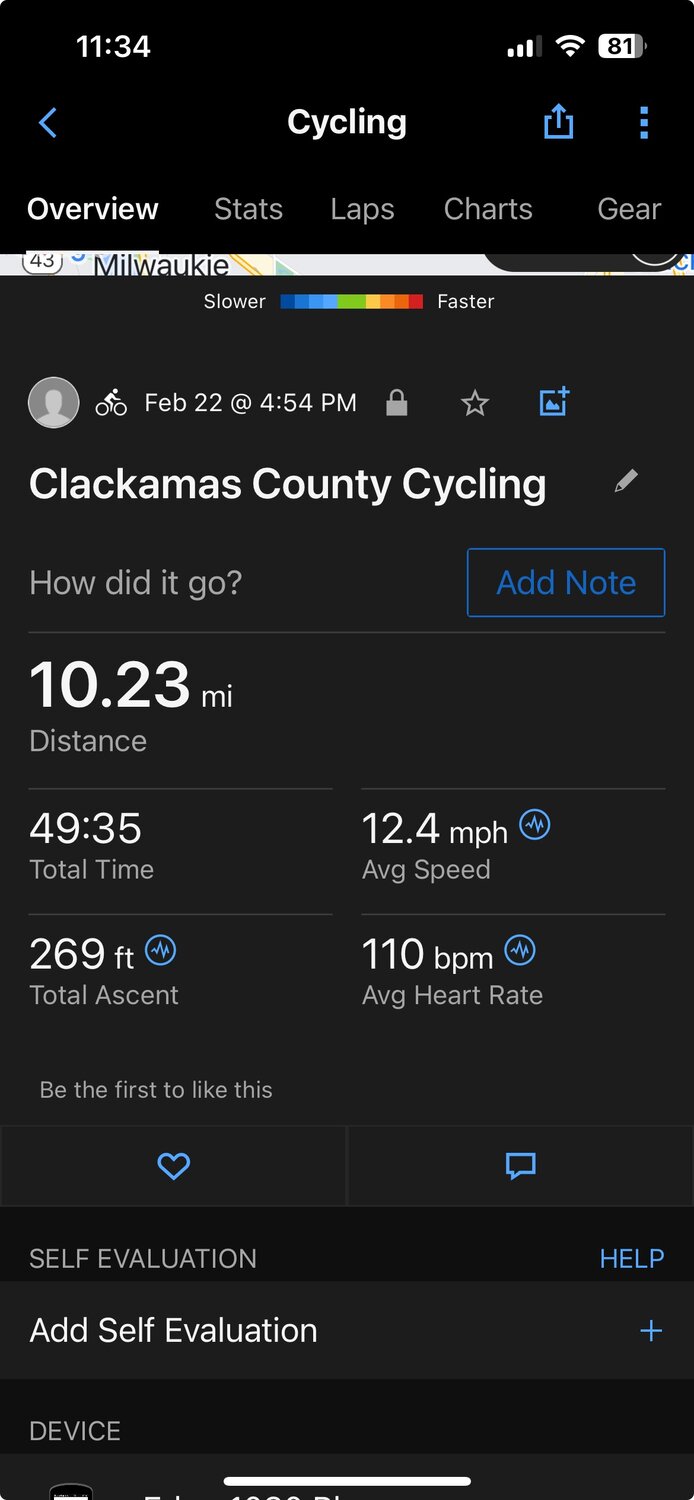Toggle the privacy lock
Screen dimensions: 694x1500
click(397, 403)
